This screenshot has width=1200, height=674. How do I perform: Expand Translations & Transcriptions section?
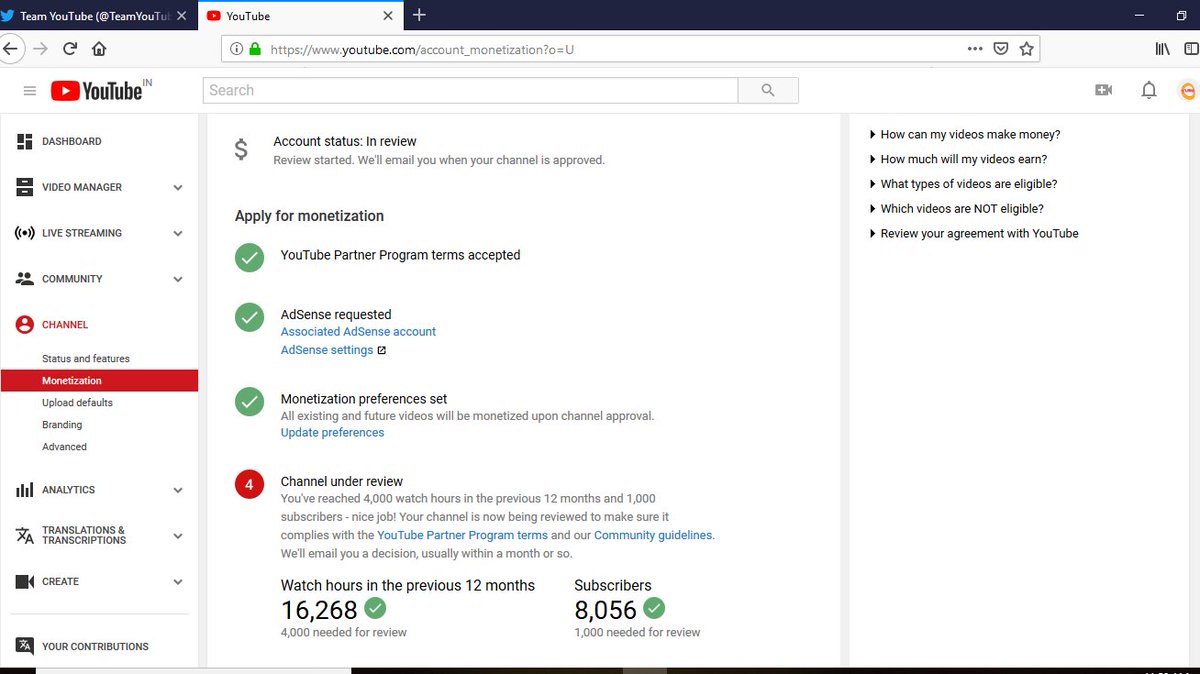click(x=178, y=536)
